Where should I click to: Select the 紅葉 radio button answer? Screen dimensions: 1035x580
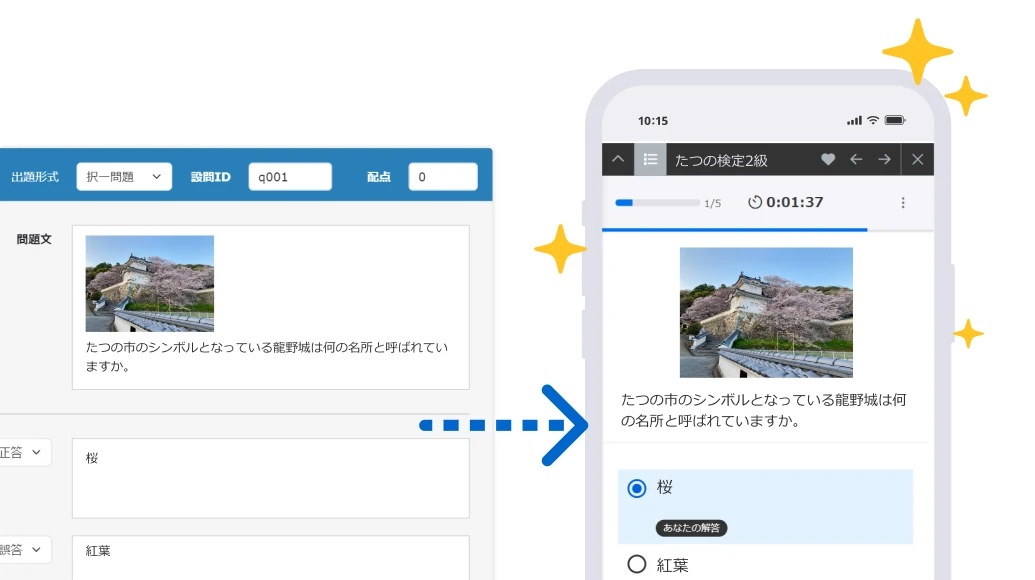(x=637, y=564)
